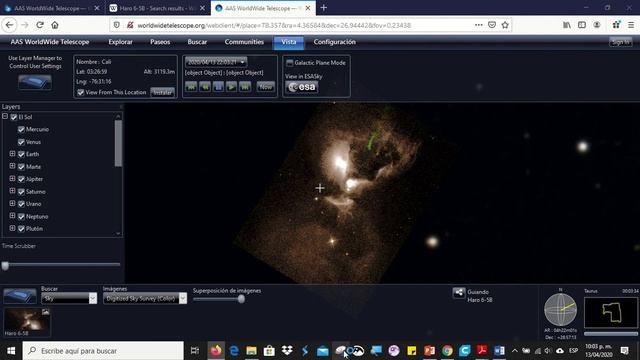Open the Firefox hamburger menu
The height and width of the screenshot is (360, 640).
pos(631,25)
